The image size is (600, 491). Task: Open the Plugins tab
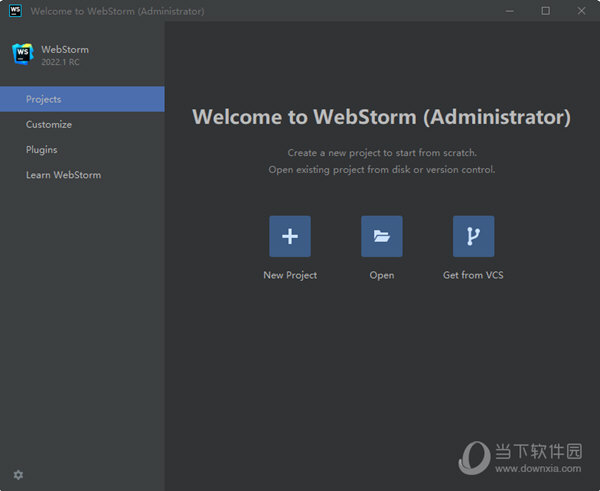[82, 150]
